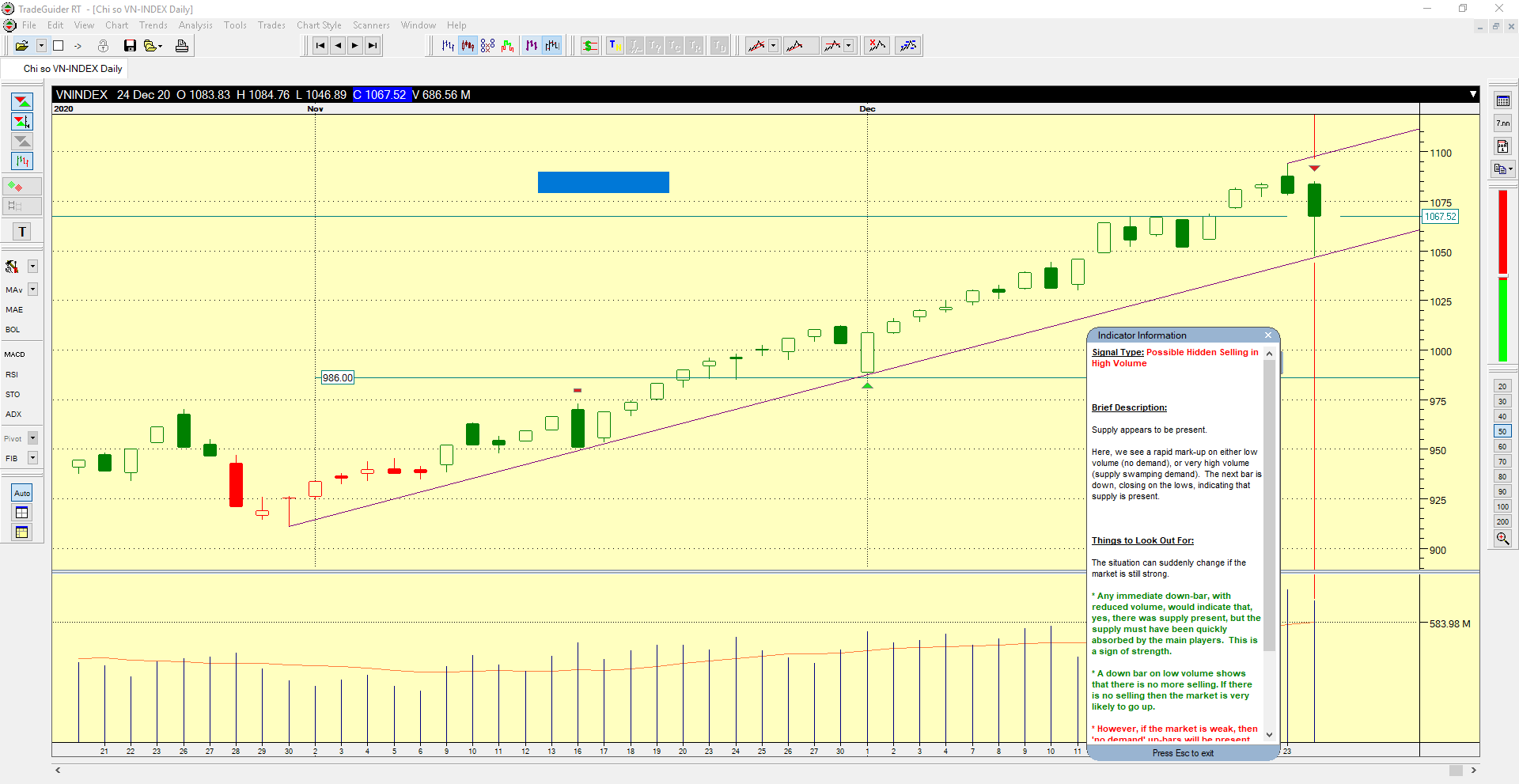Toggle the Auto scale button

click(x=22, y=493)
